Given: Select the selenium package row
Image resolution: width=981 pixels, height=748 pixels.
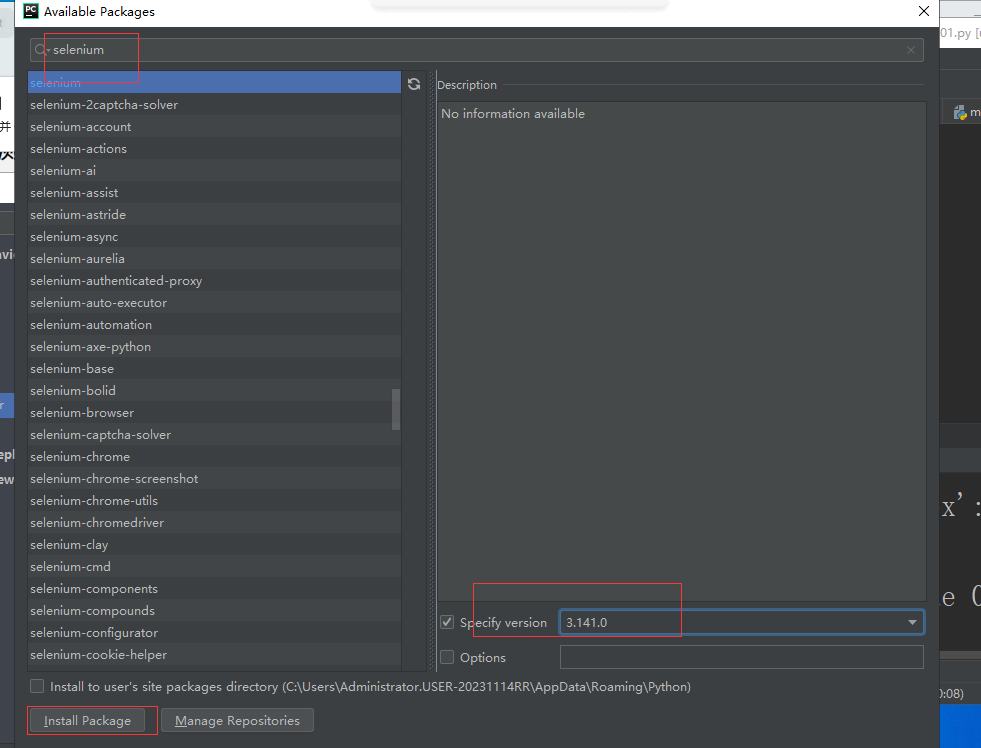Looking at the screenshot, I should [214, 83].
